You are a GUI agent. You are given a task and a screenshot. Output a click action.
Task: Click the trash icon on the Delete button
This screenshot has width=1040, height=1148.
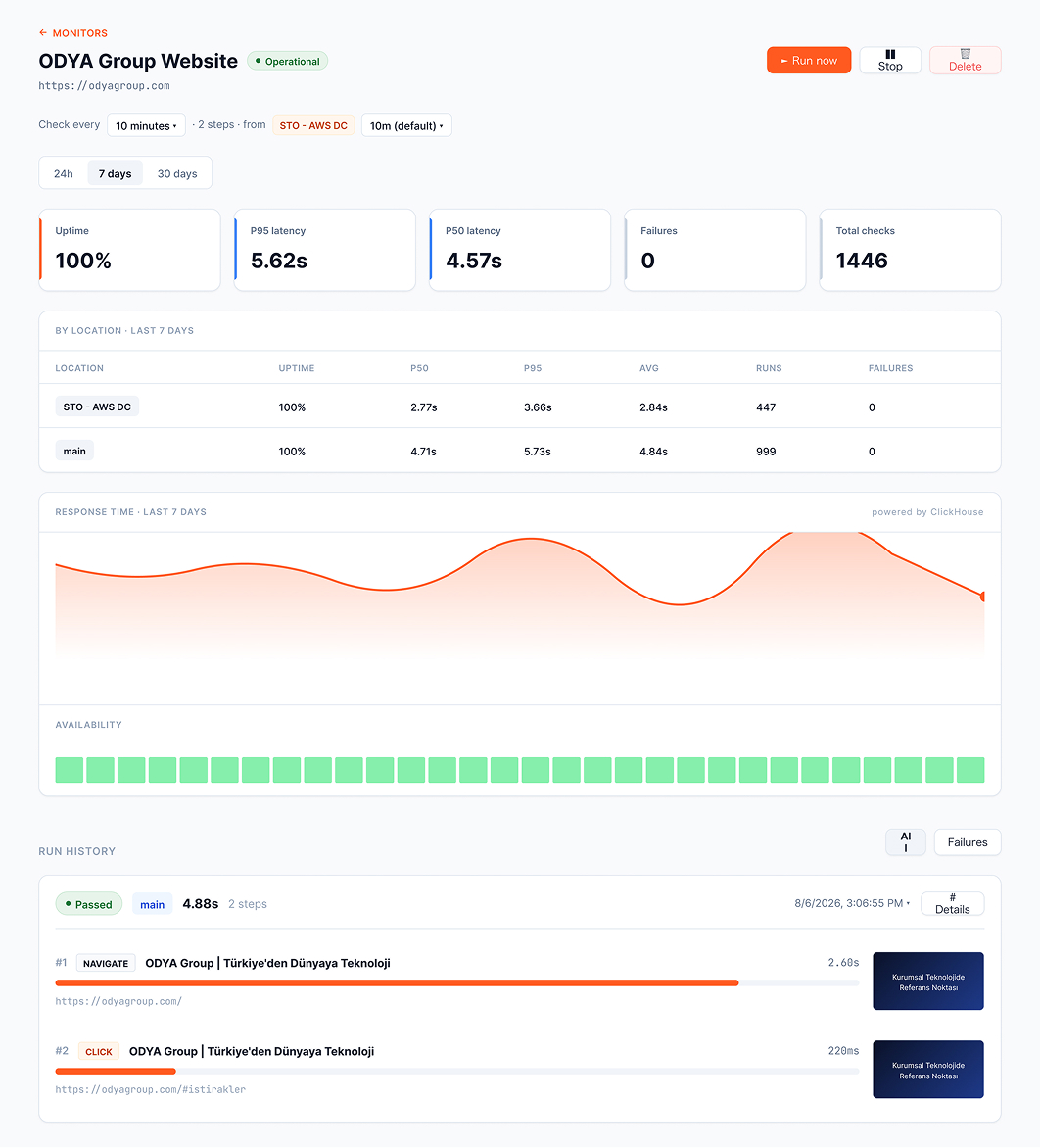[x=965, y=54]
